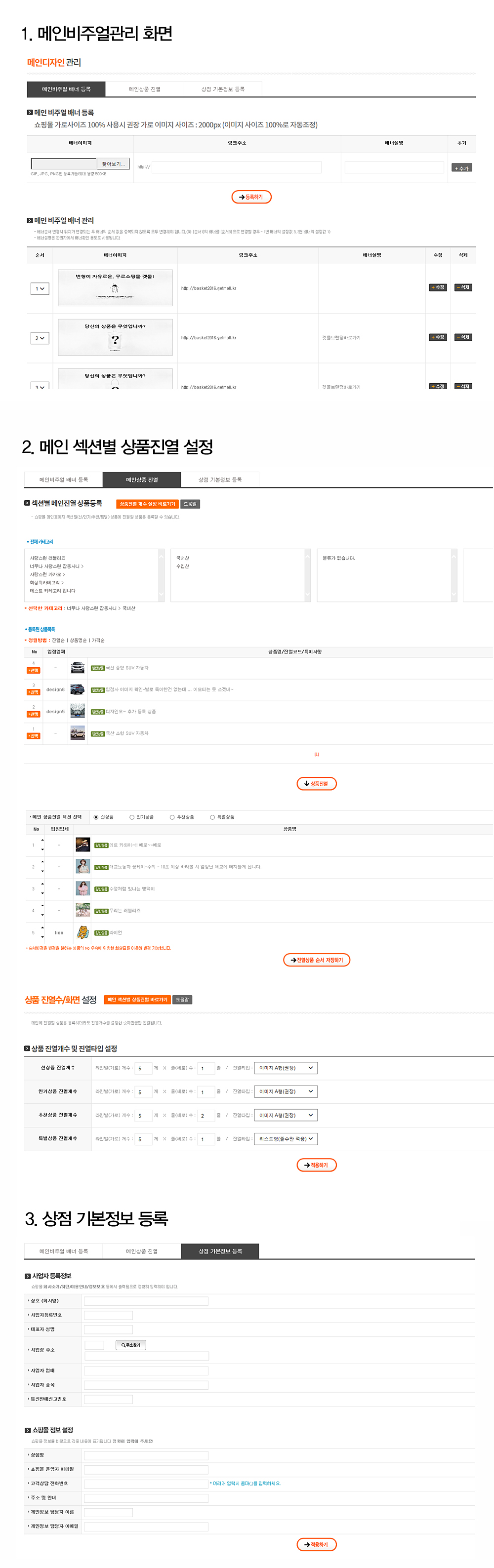The width and height of the screenshot is (494, 1568).
Task: Click the up arrow for product row 1
Action: point(42,841)
